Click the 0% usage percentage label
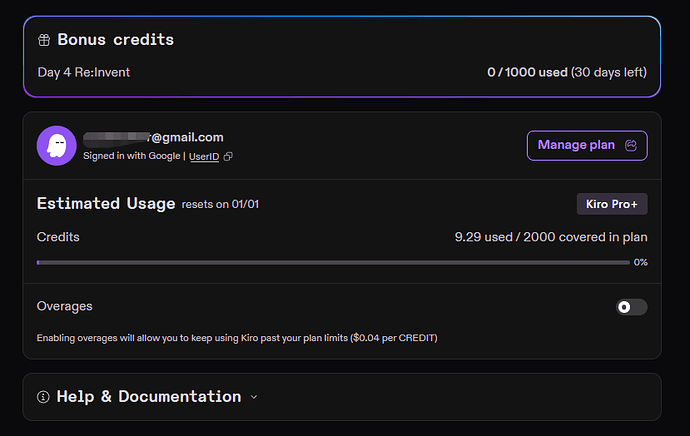The width and height of the screenshot is (690, 436). pyautogui.click(x=640, y=263)
